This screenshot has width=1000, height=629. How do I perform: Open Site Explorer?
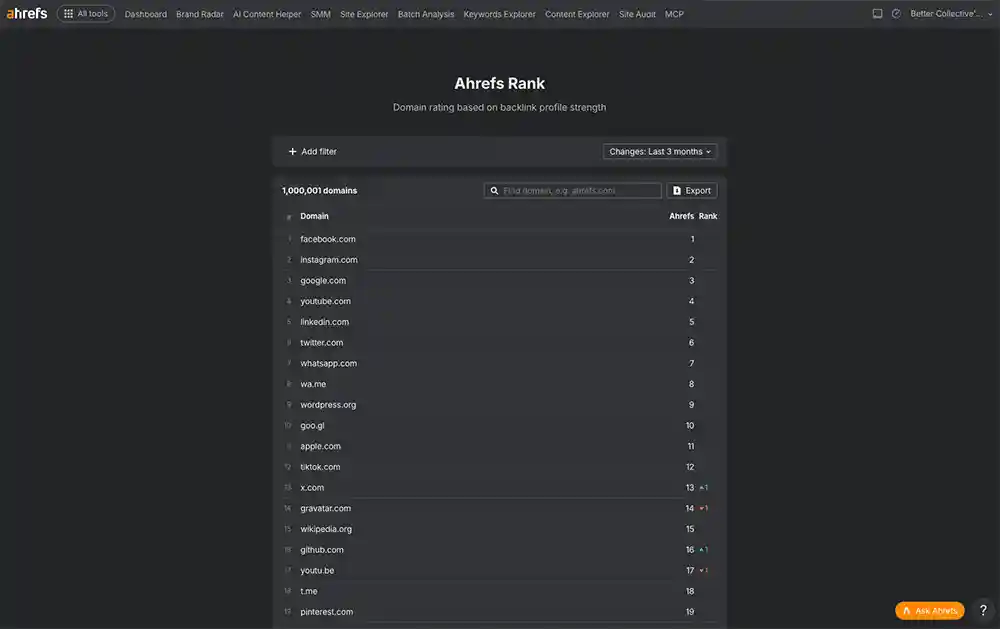click(364, 14)
